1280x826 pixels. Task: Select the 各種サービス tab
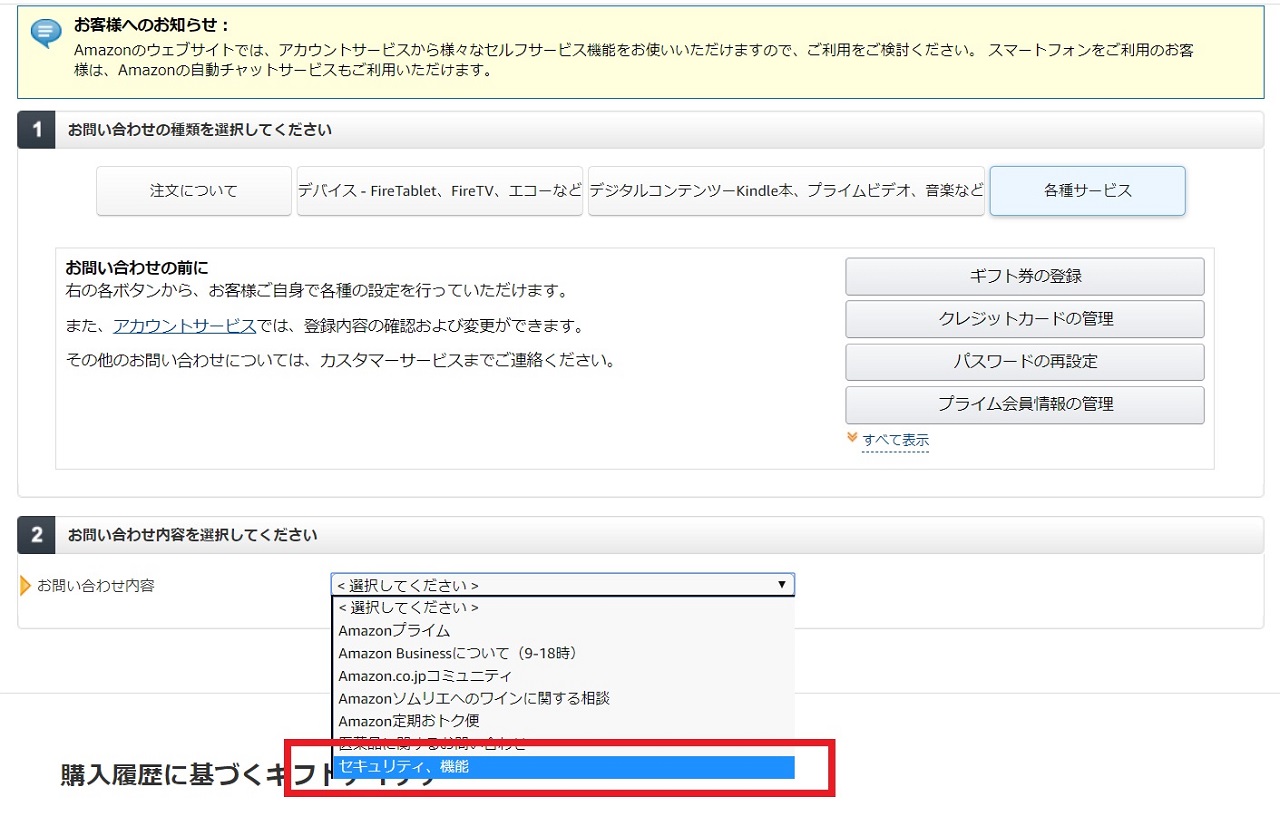coord(1087,191)
